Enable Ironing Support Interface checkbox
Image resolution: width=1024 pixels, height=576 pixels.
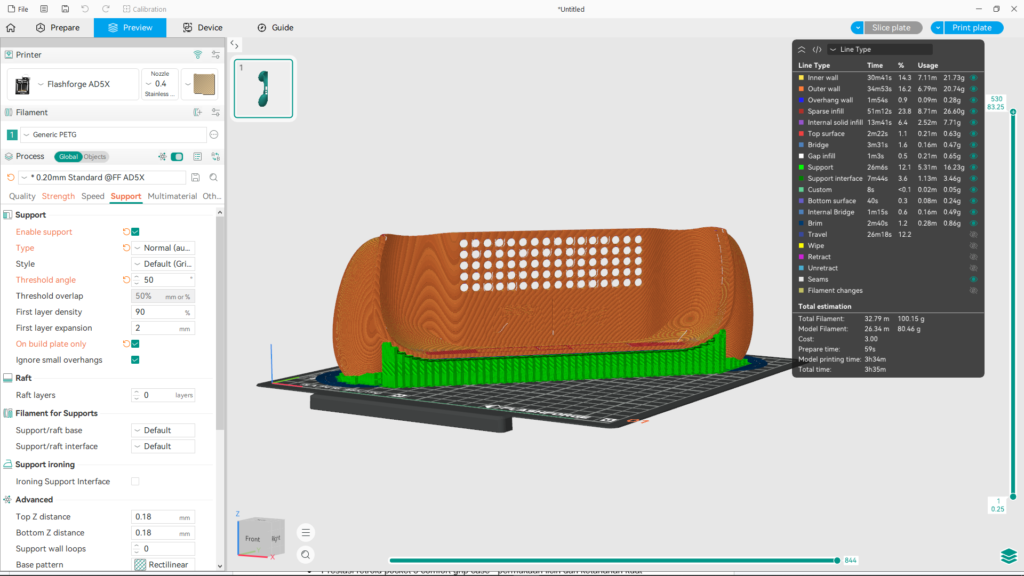(135, 481)
